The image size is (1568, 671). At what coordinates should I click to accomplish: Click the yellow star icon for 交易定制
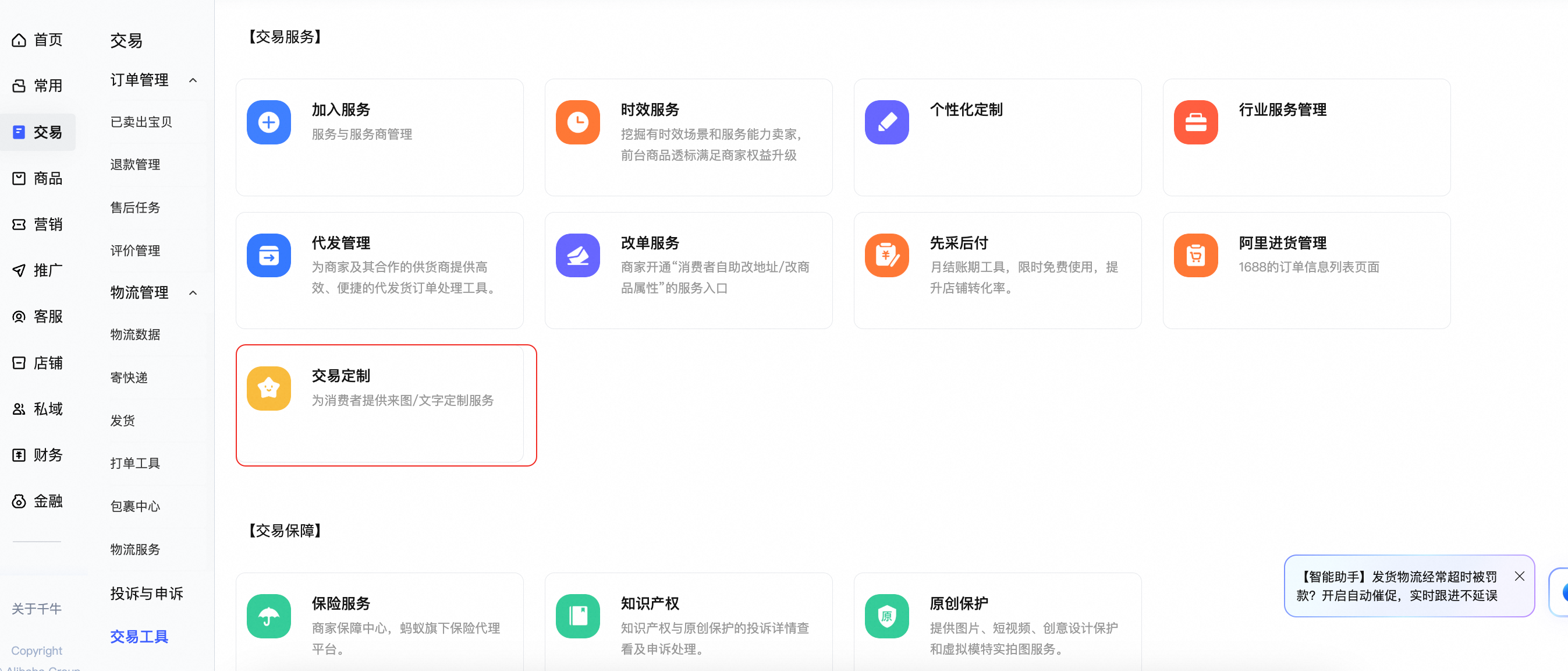tap(268, 389)
